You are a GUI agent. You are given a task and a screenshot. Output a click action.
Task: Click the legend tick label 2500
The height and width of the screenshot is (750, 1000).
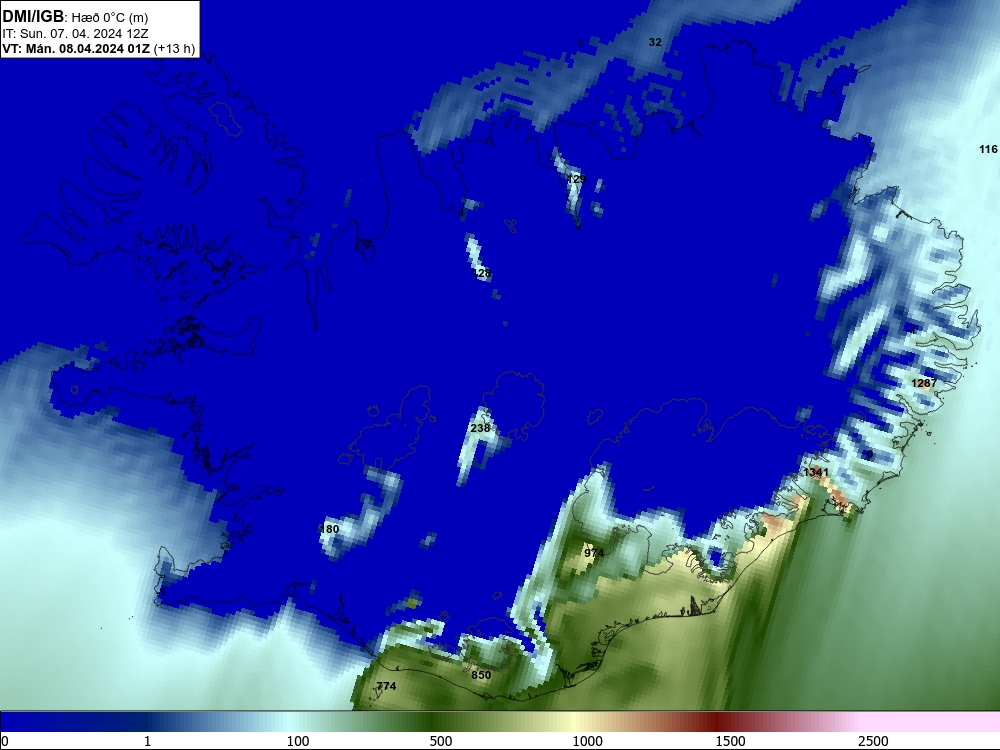(x=873, y=741)
